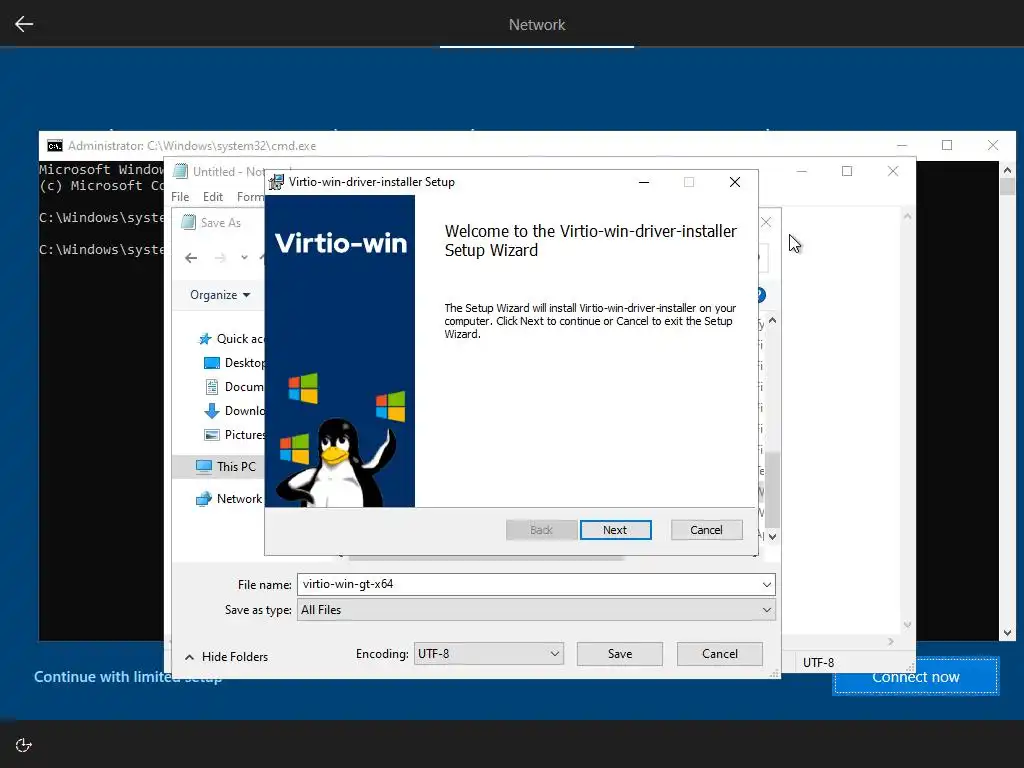Open Quick access in folder tree
Screen dimensions: 1024x768
(x=231, y=339)
